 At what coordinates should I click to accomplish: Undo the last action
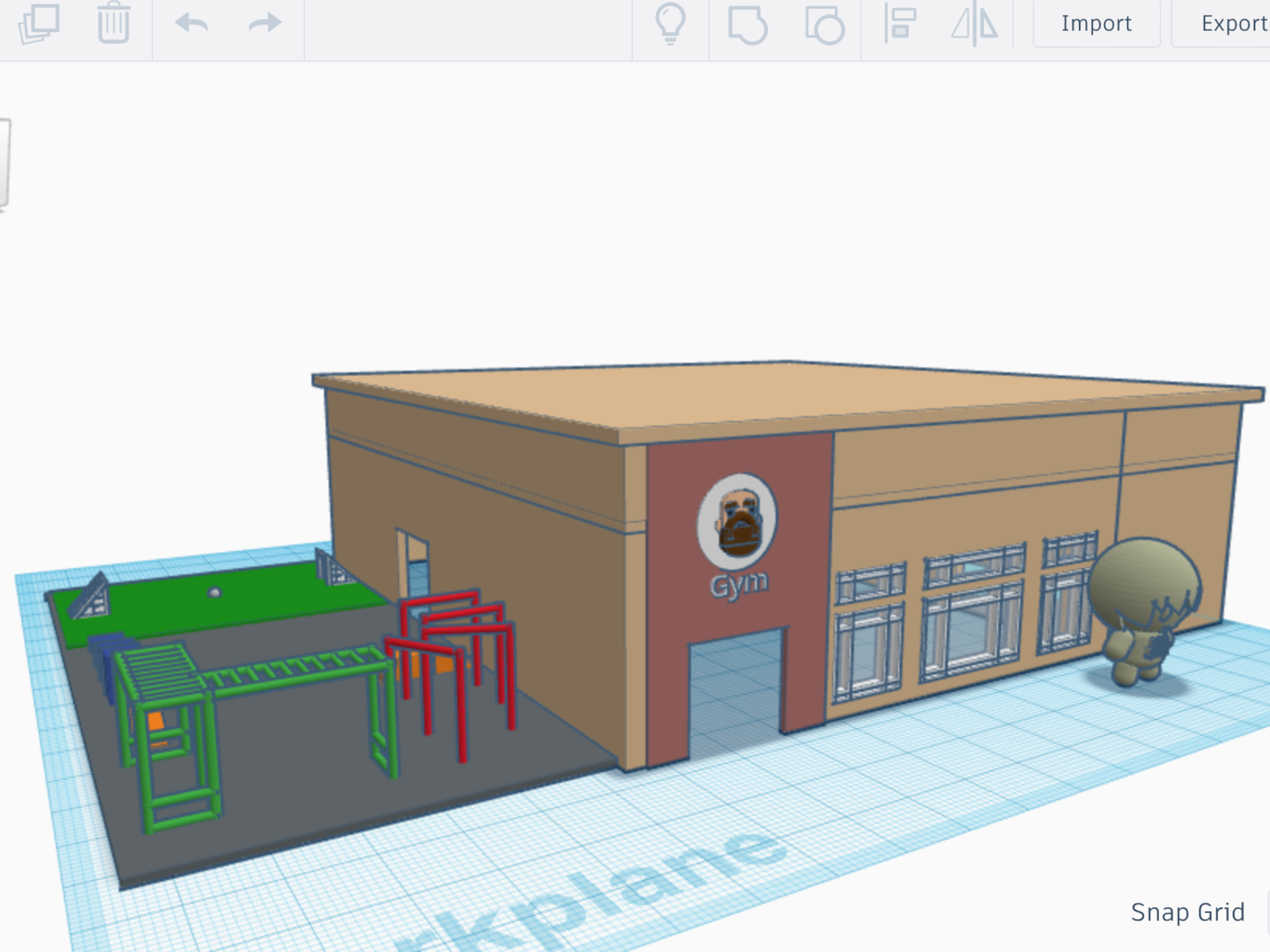pos(191,24)
